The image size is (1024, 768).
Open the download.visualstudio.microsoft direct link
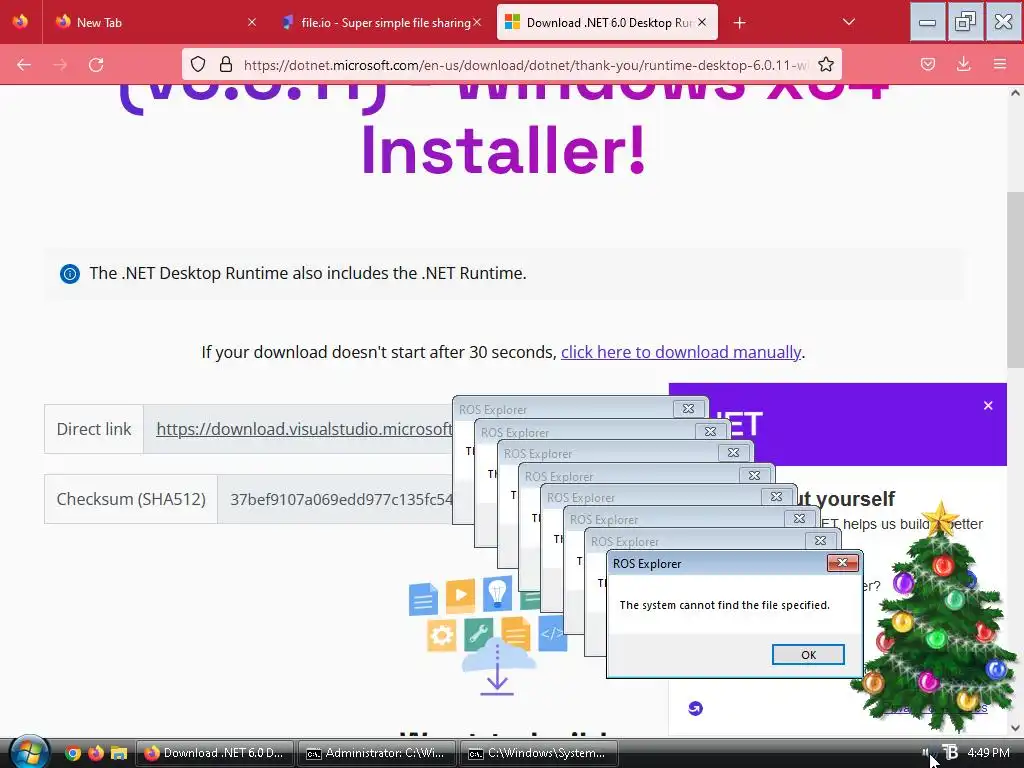[304, 429]
